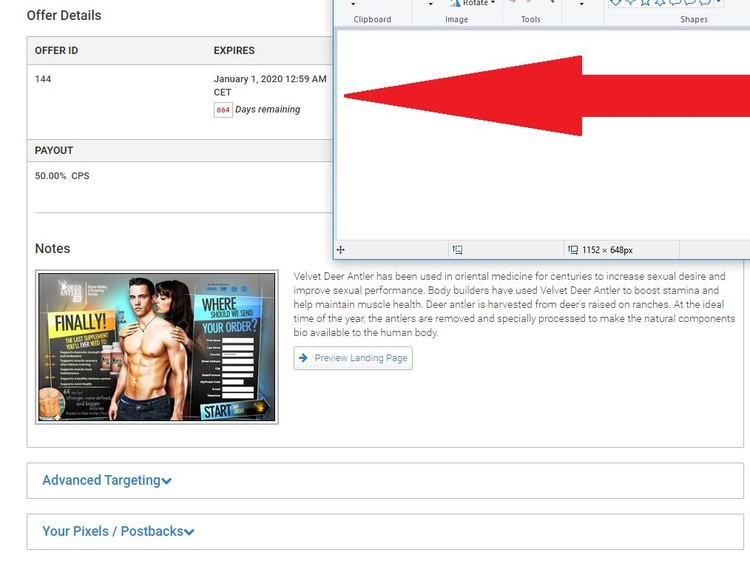Viewport: 750px width, 561px height.
Task: Expand the Your Pixels / Postbacks section
Action: [118, 531]
